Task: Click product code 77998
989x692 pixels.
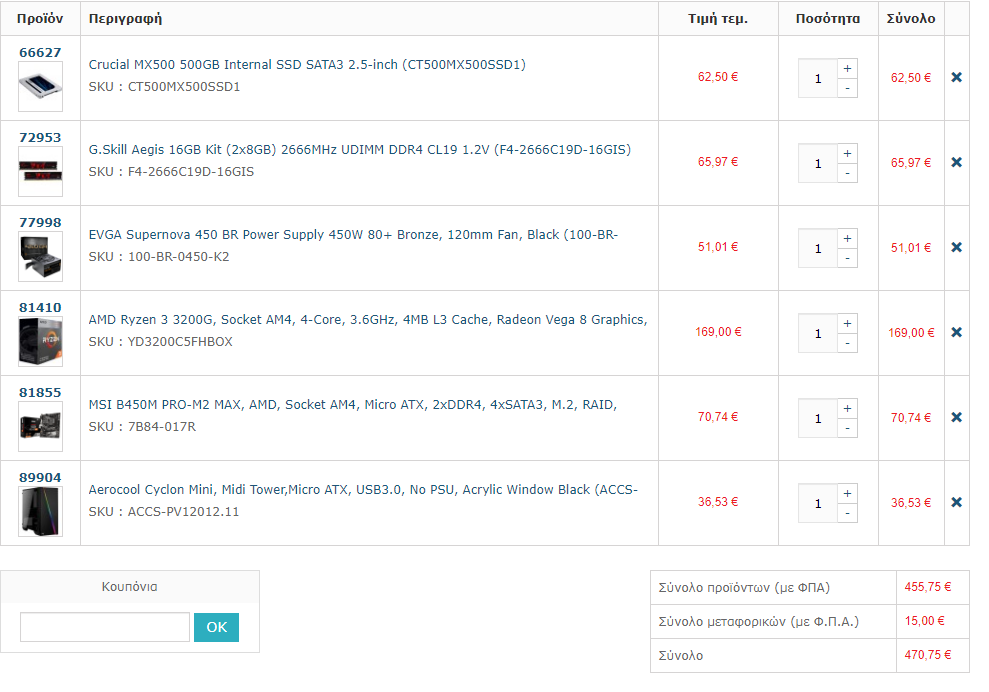Action: (x=40, y=223)
